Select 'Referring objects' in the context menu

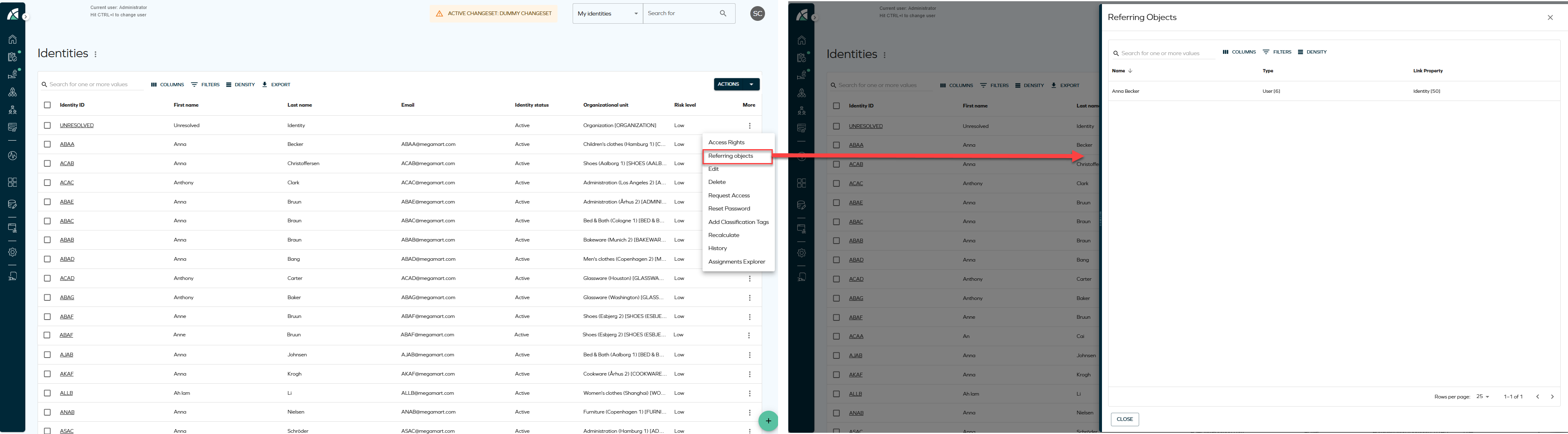coord(730,156)
